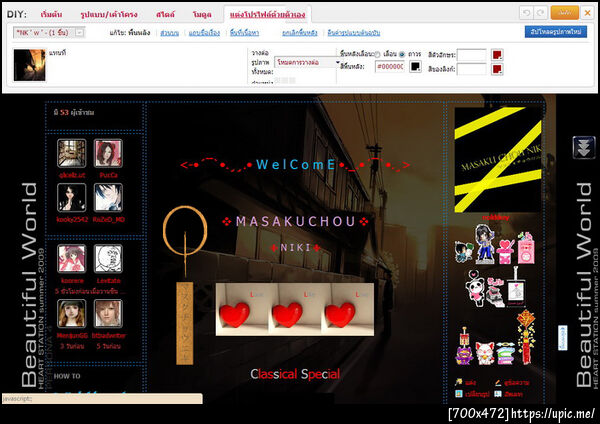Open the top-left room photo avatar
600x424 pixels.
pos(72,153)
